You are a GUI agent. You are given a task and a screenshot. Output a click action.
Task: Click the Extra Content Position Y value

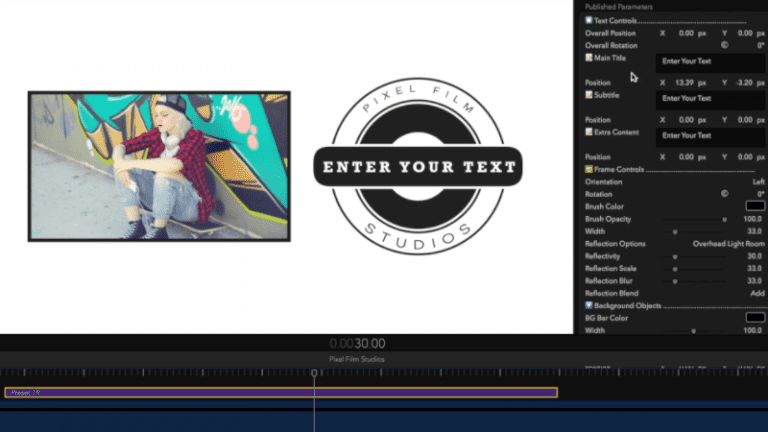point(745,157)
